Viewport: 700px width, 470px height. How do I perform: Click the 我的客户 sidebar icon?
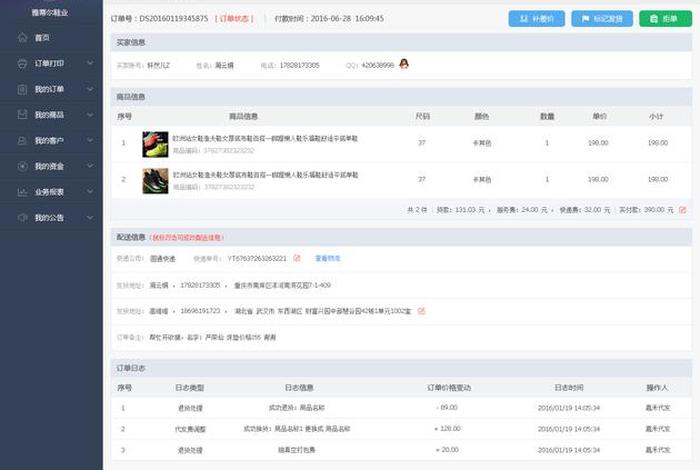22,140
